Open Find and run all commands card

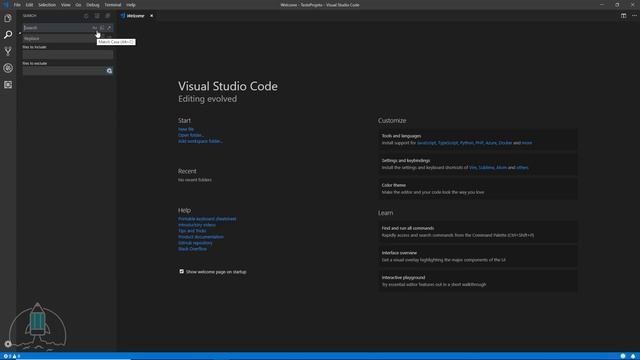pos(478,232)
